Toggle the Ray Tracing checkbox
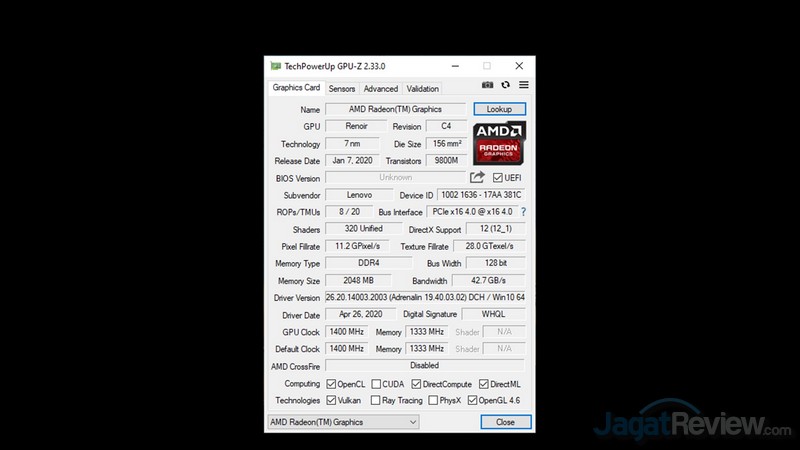 [x=376, y=401]
